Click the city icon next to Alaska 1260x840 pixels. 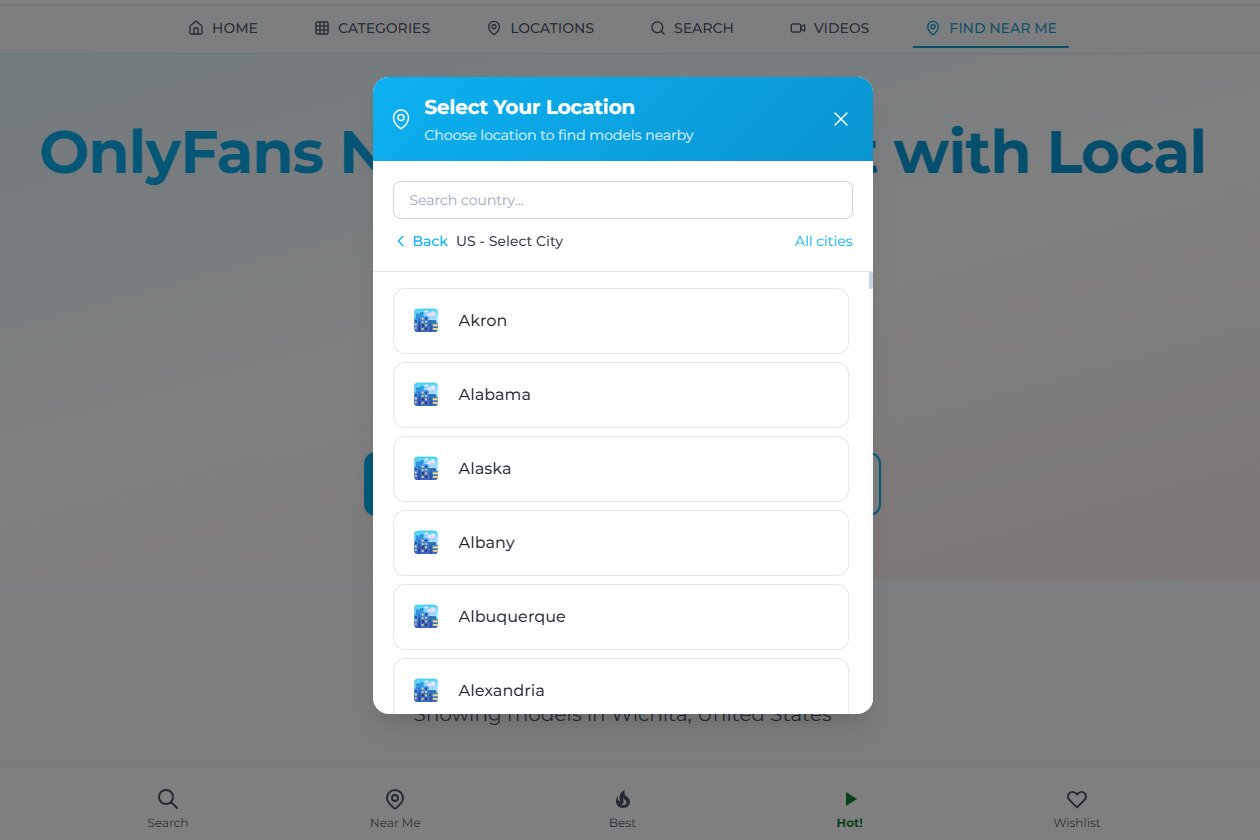click(x=426, y=469)
